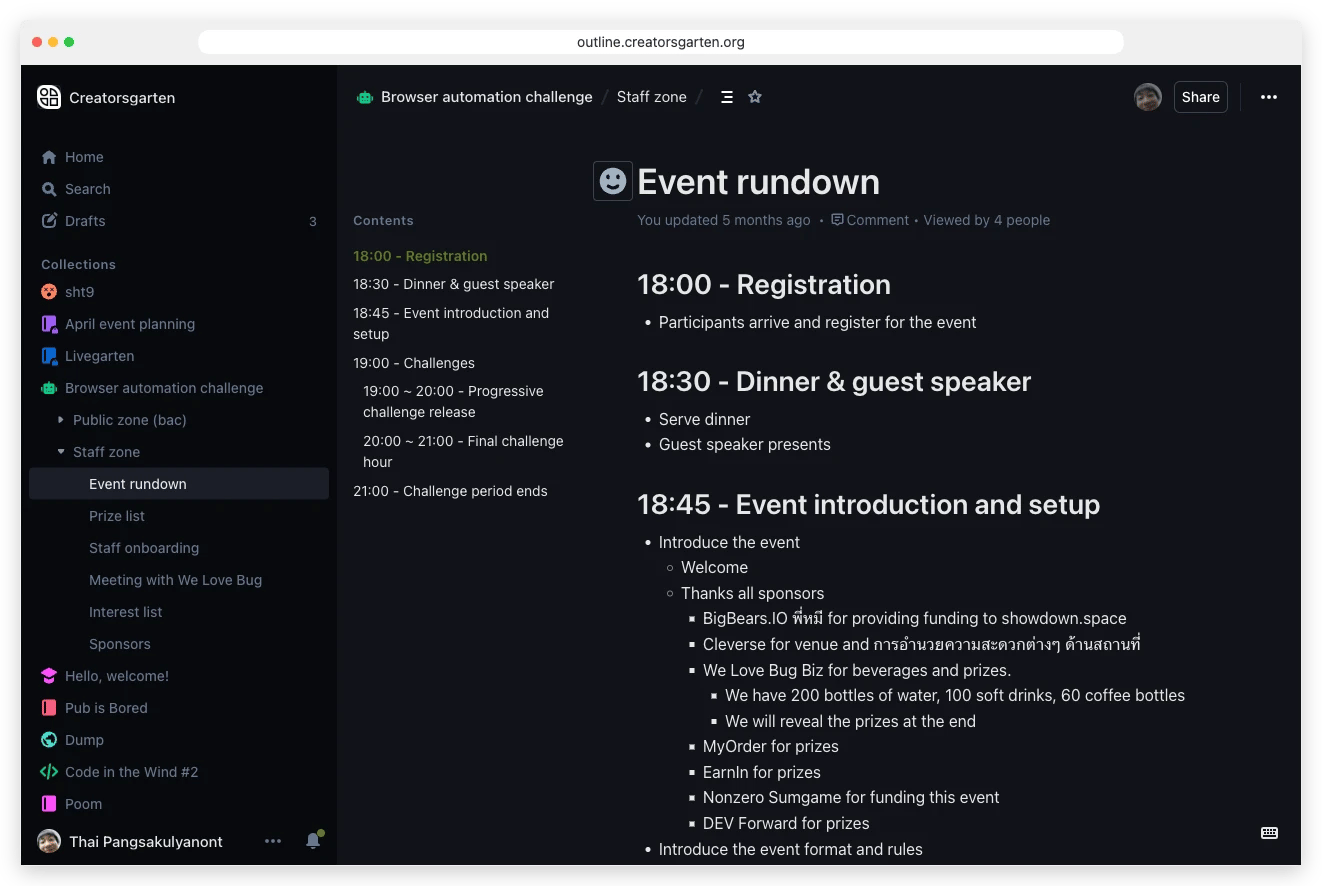This screenshot has width=1322, height=886.
Task: Jump to Progressive challenge release in Contents
Action: pyautogui.click(x=453, y=401)
